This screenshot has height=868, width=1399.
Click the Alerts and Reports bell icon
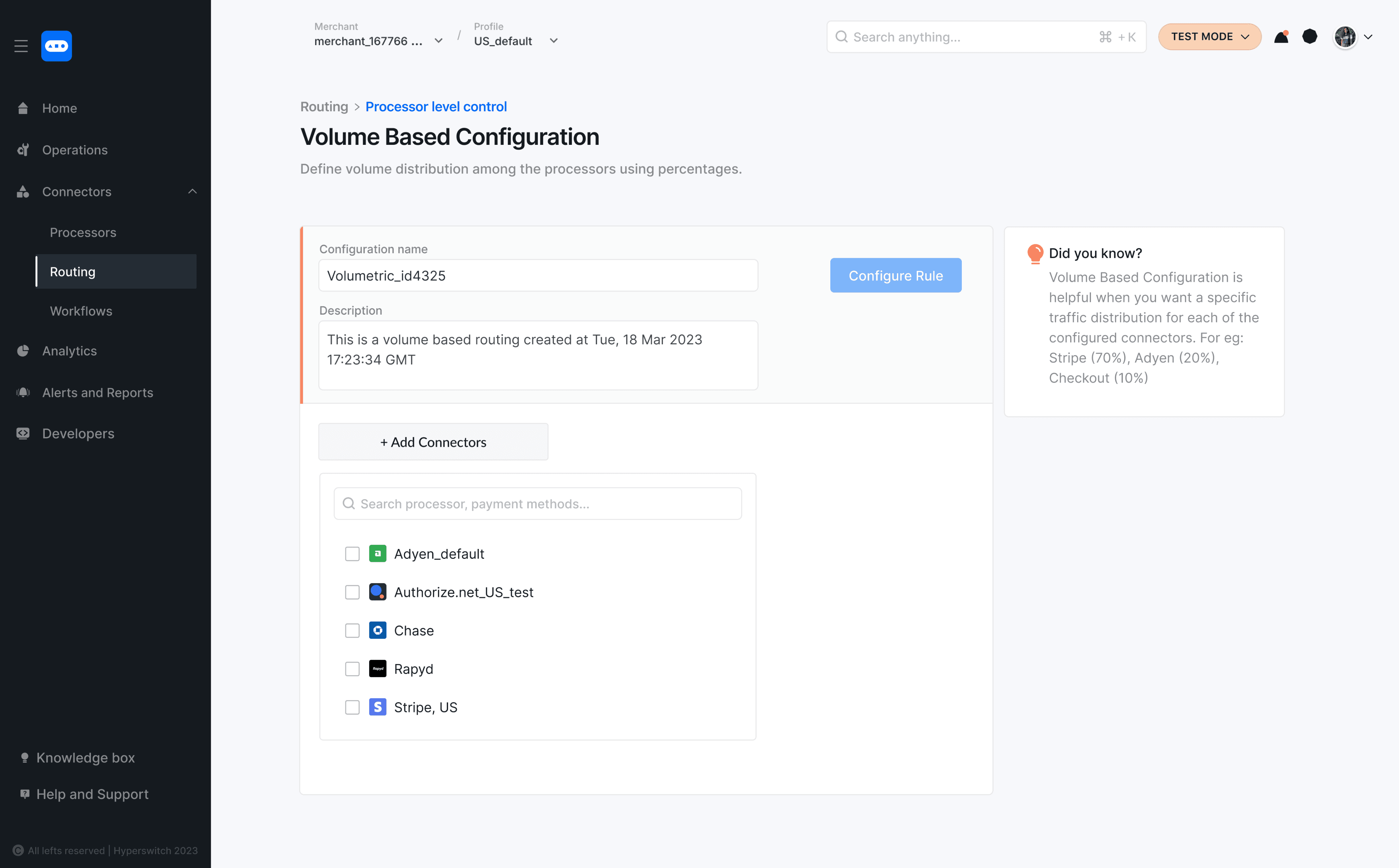pos(23,393)
